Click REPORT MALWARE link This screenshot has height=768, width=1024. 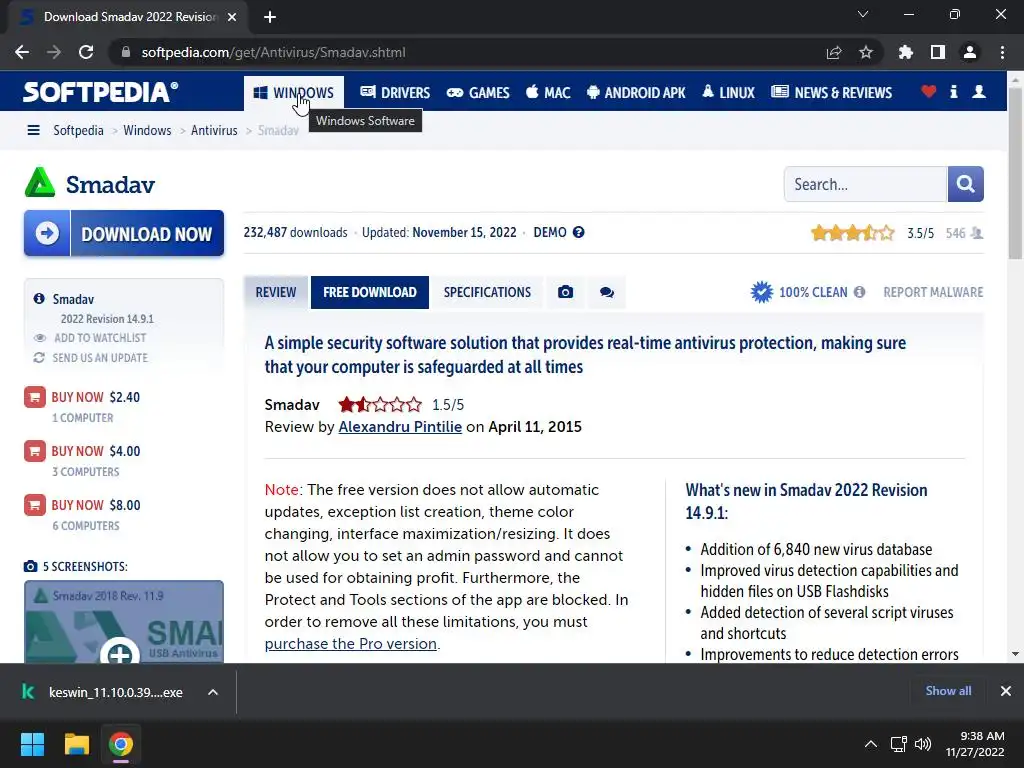(x=933, y=293)
